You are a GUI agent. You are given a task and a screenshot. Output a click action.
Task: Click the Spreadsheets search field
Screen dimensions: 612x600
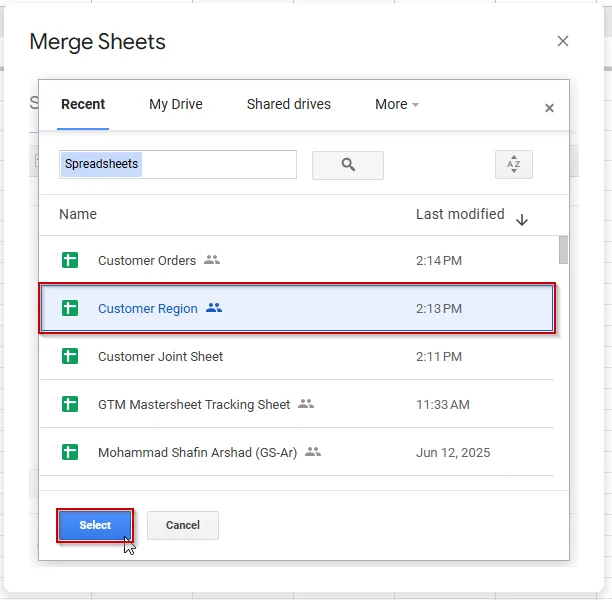[178, 164]
